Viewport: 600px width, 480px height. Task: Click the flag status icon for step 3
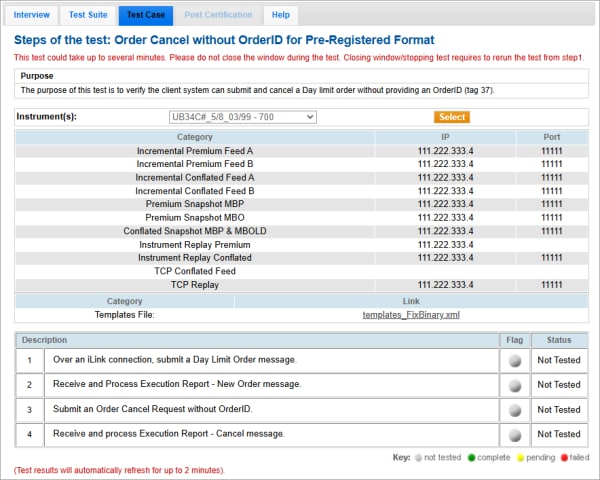[514, 410]
